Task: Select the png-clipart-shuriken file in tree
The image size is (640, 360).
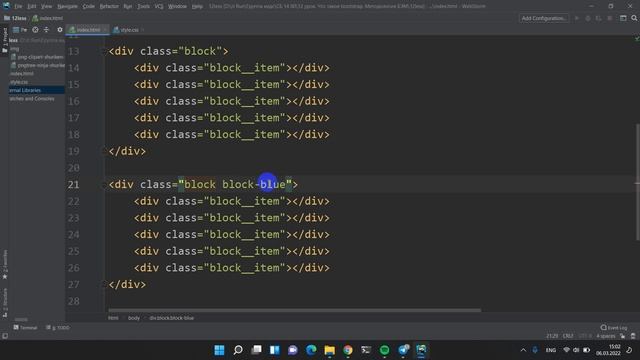Action: tap(38, 57)
